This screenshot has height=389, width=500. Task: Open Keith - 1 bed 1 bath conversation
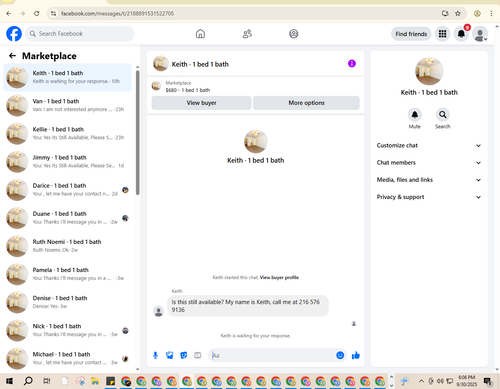(x=67, y=77)
